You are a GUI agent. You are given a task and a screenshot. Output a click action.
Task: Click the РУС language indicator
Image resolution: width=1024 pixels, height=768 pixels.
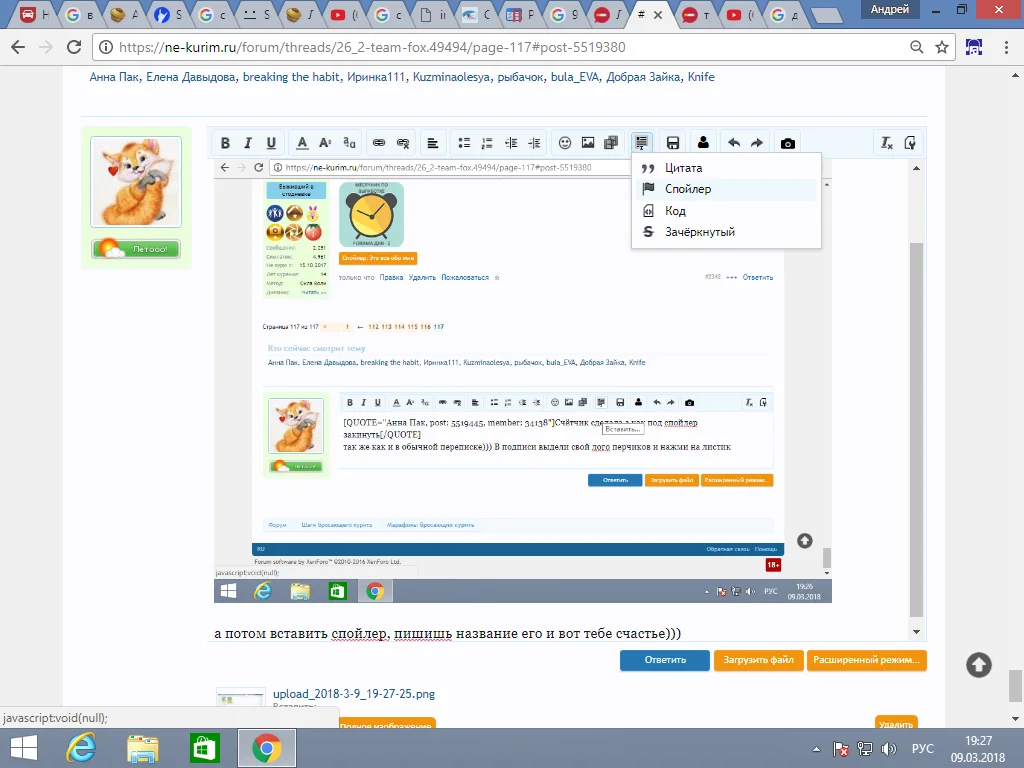click(x=922, y=748)
